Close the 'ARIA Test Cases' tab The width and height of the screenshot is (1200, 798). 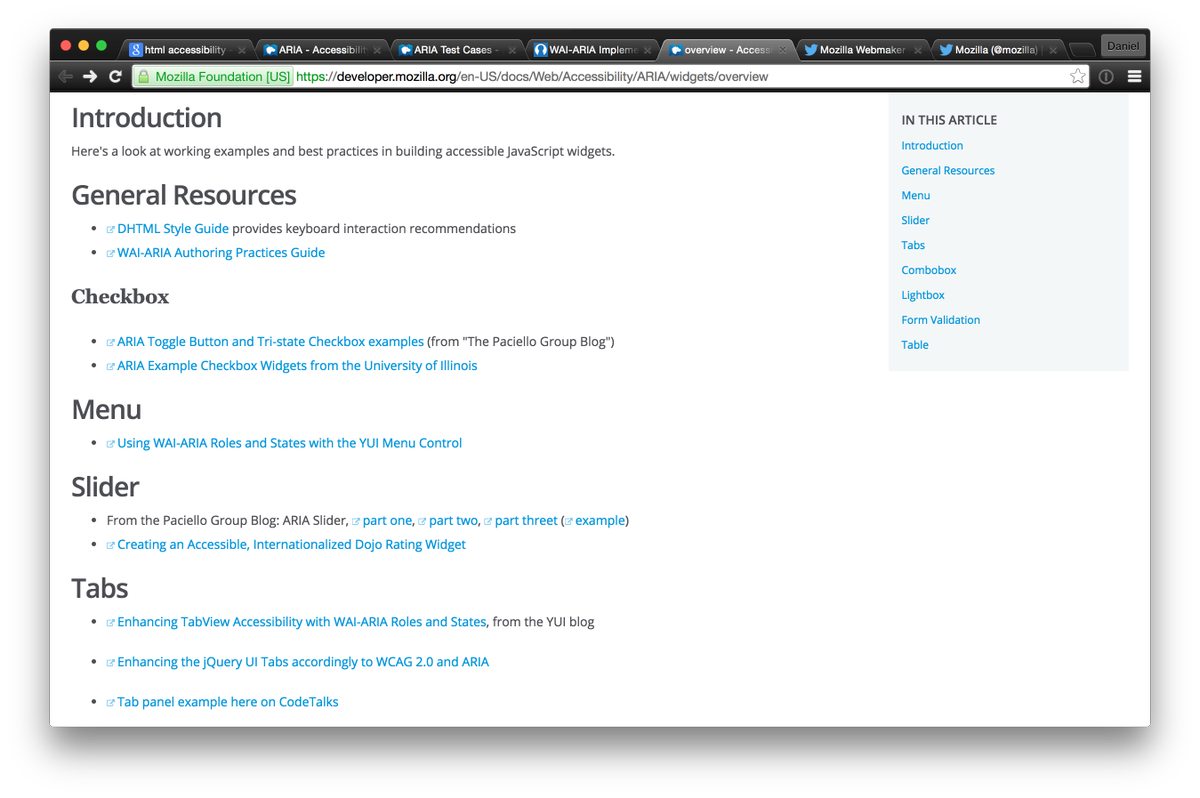pyautogui.click(x=512, y=50)
